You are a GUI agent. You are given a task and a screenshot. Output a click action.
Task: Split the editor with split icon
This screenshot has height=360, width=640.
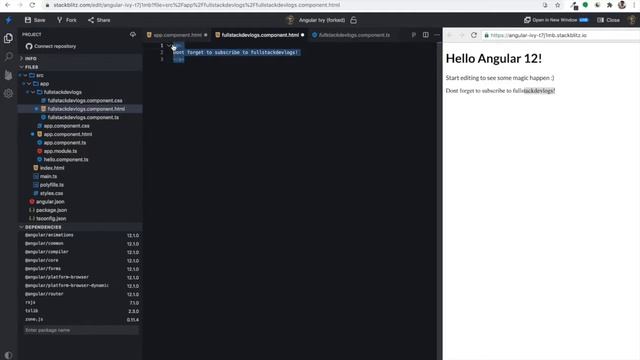click(426, 35)
